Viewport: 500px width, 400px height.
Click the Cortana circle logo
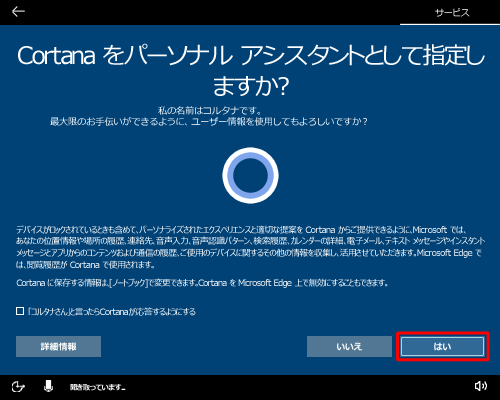click(250, 175)
